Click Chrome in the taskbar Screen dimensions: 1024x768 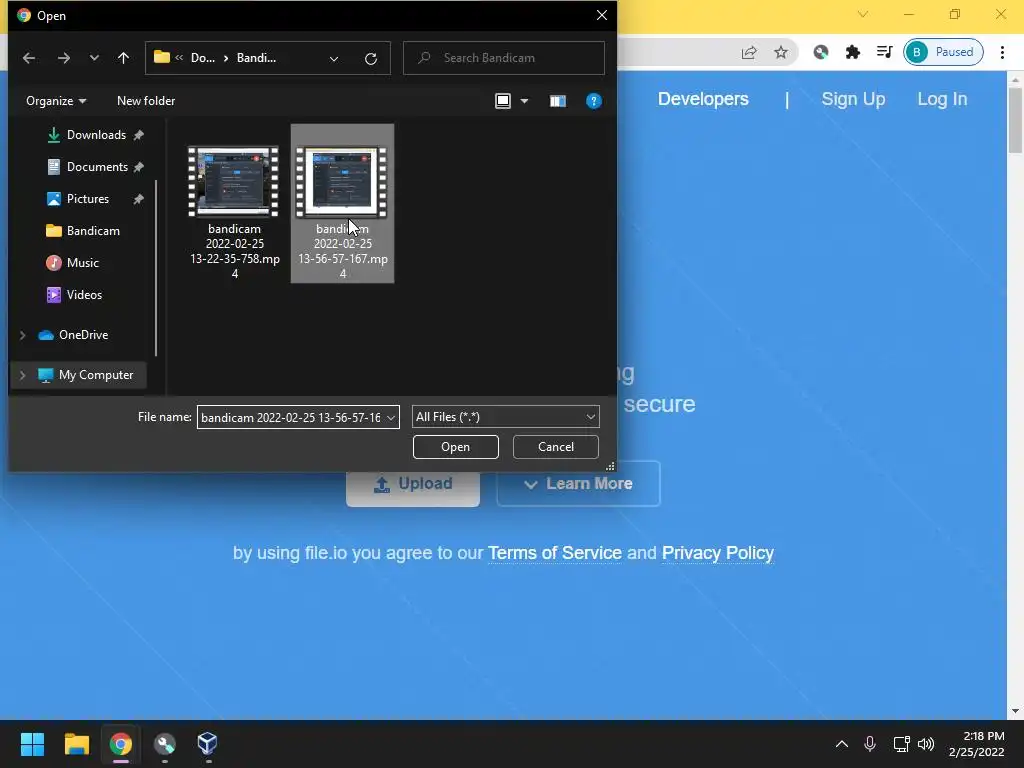[121, 744]
